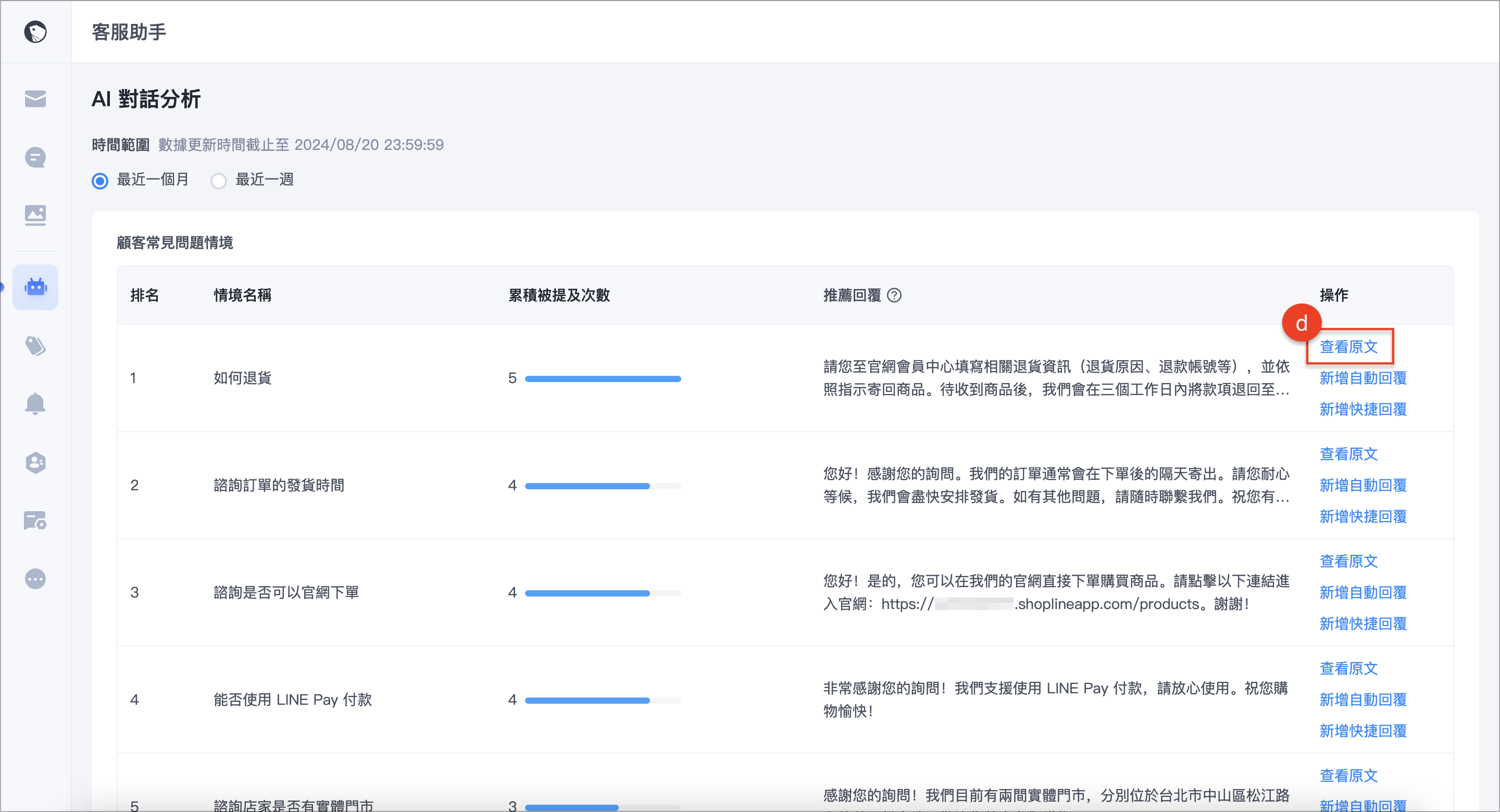Click 新增快捷回覆 for 如何退貨 row
This screenshot has height=812, width=1500.
[x=1362, y=409]
